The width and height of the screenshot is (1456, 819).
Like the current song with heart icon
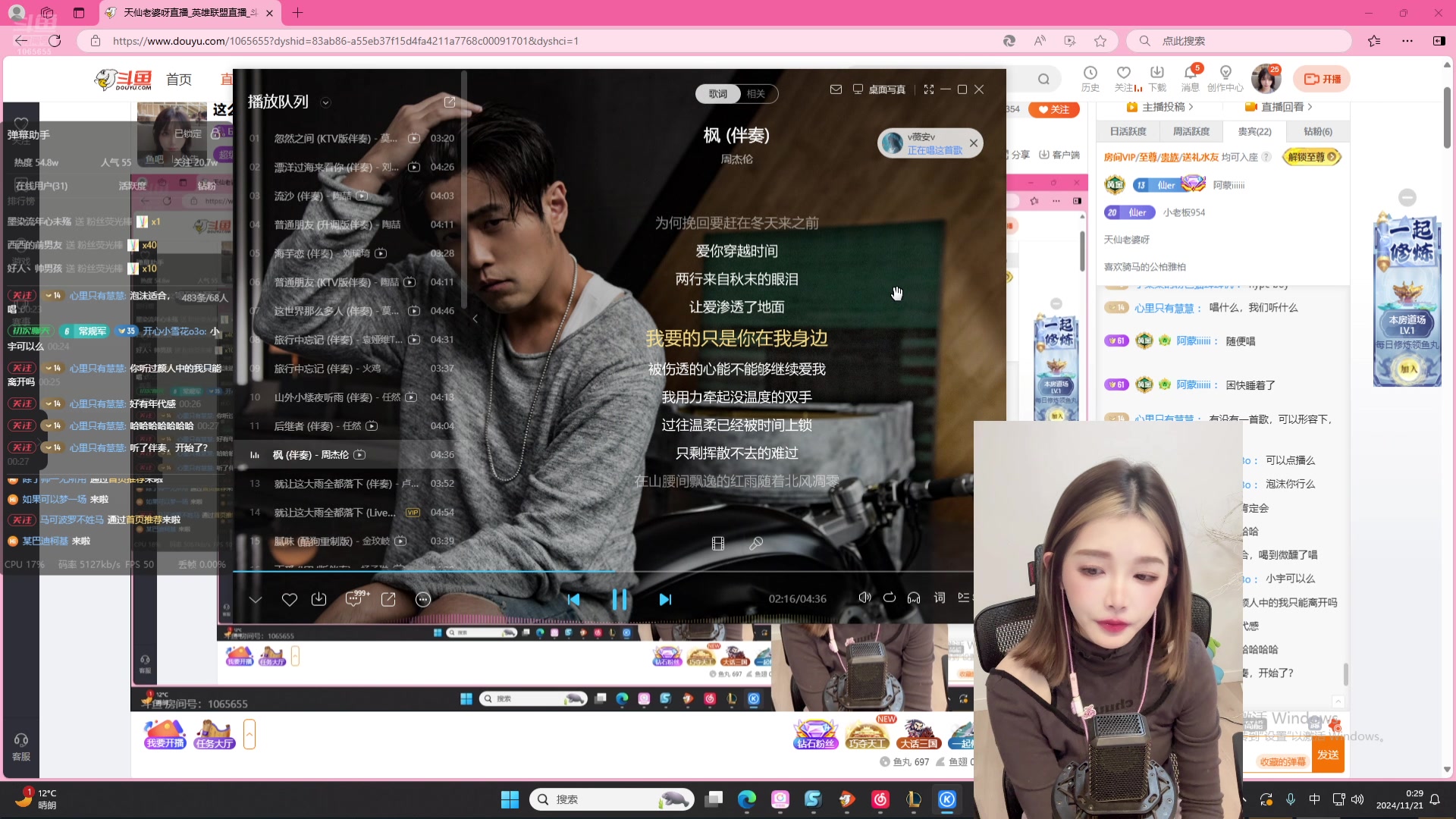(x=289, y=599)
